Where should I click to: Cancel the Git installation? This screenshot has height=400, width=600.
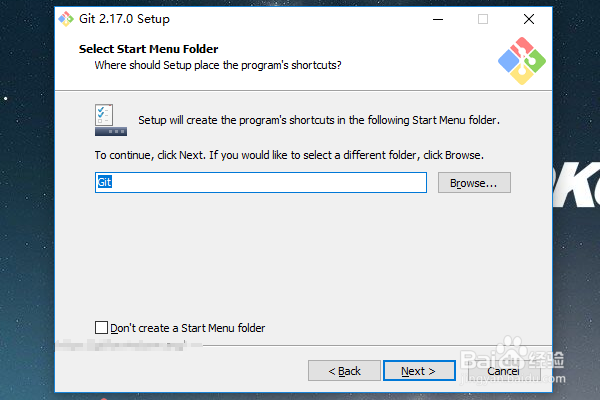503,371
